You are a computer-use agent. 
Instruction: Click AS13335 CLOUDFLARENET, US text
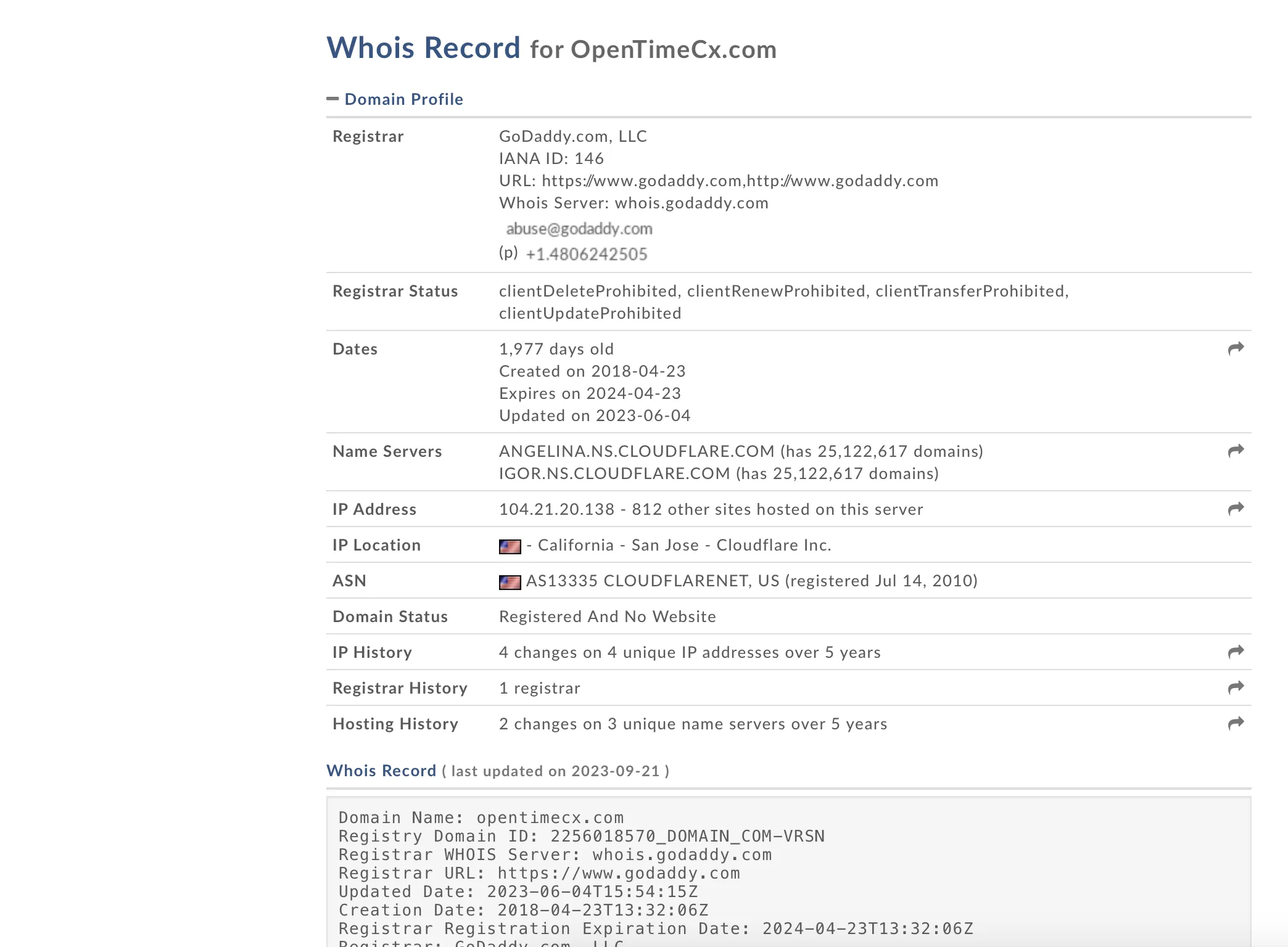(x=653, y=581)
